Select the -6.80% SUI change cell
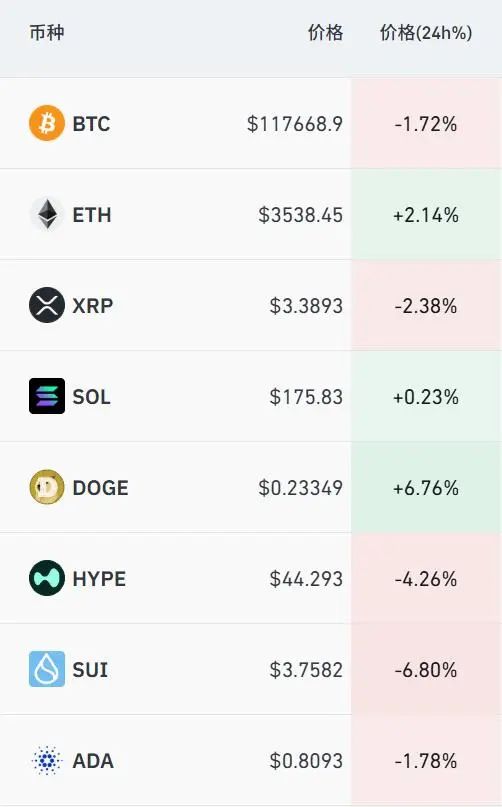Viewport: 502px width, 807px height. tap(426, 670)
